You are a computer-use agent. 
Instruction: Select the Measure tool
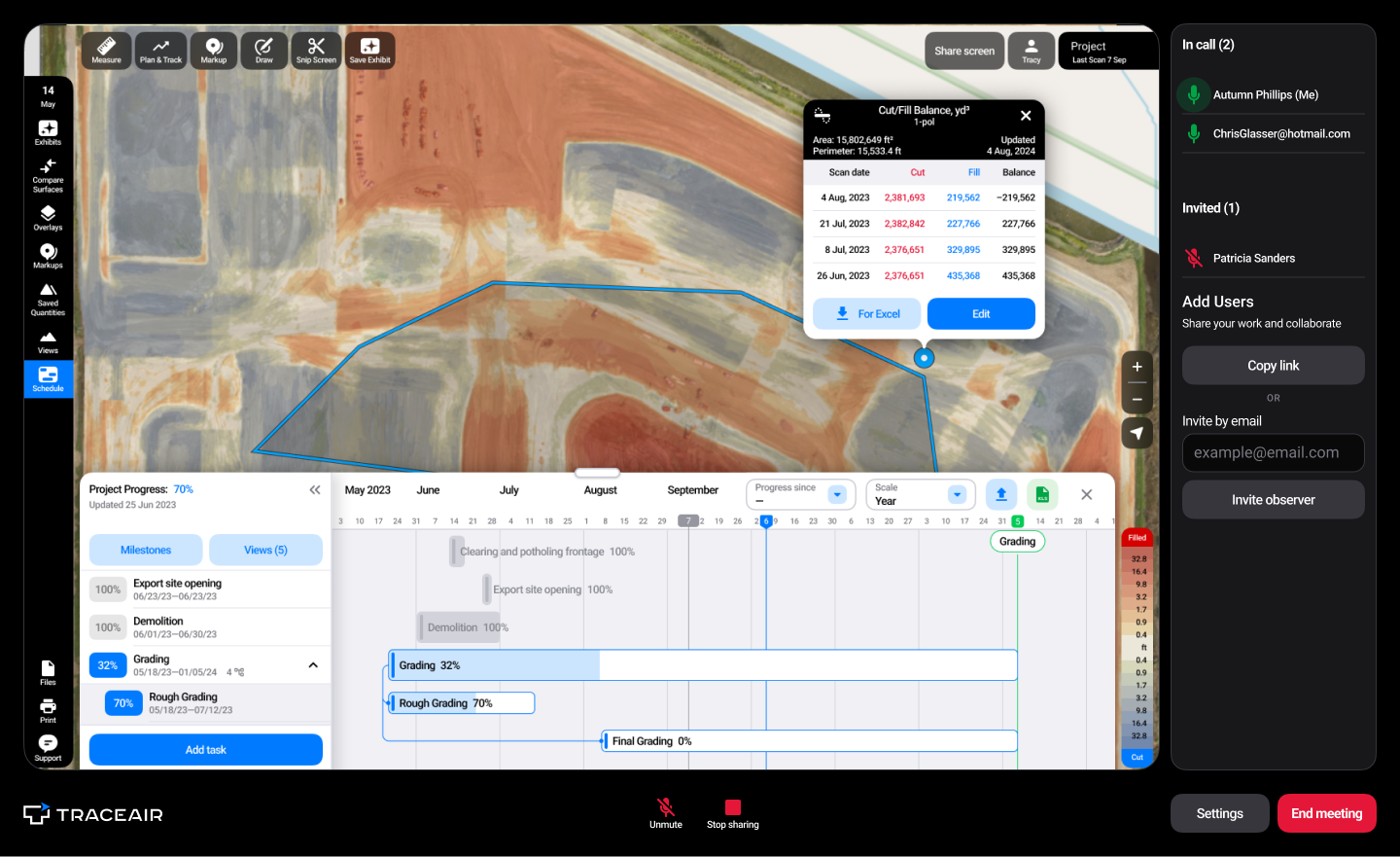(x=107, y=51)
